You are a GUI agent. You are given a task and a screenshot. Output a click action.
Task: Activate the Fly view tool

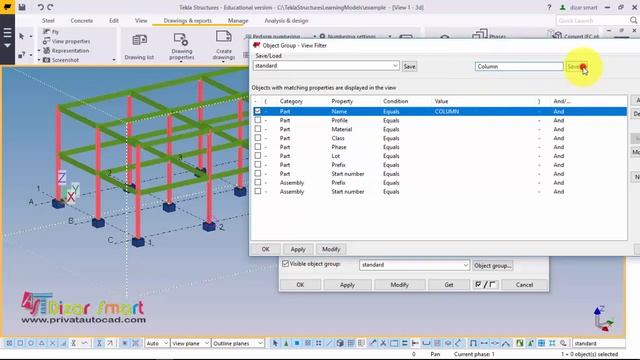point(51,32)
